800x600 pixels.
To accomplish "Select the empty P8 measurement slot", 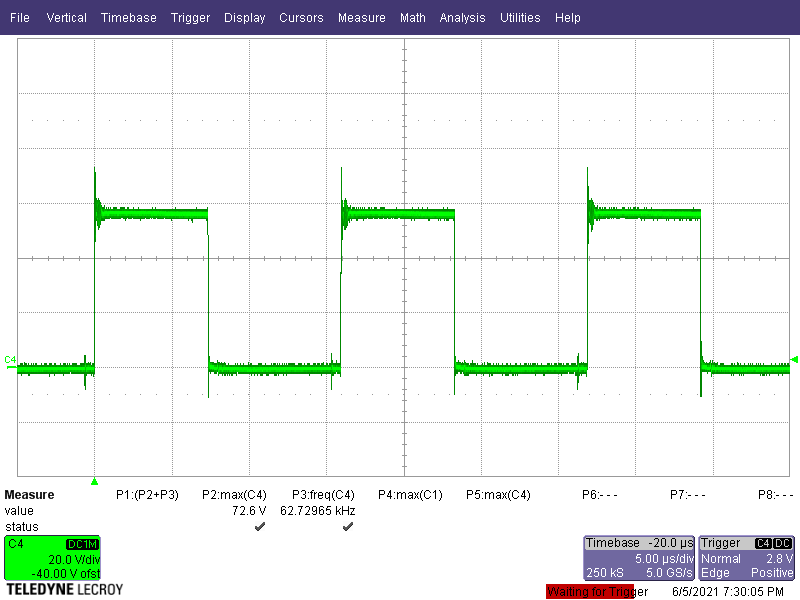I will (776, 494).
